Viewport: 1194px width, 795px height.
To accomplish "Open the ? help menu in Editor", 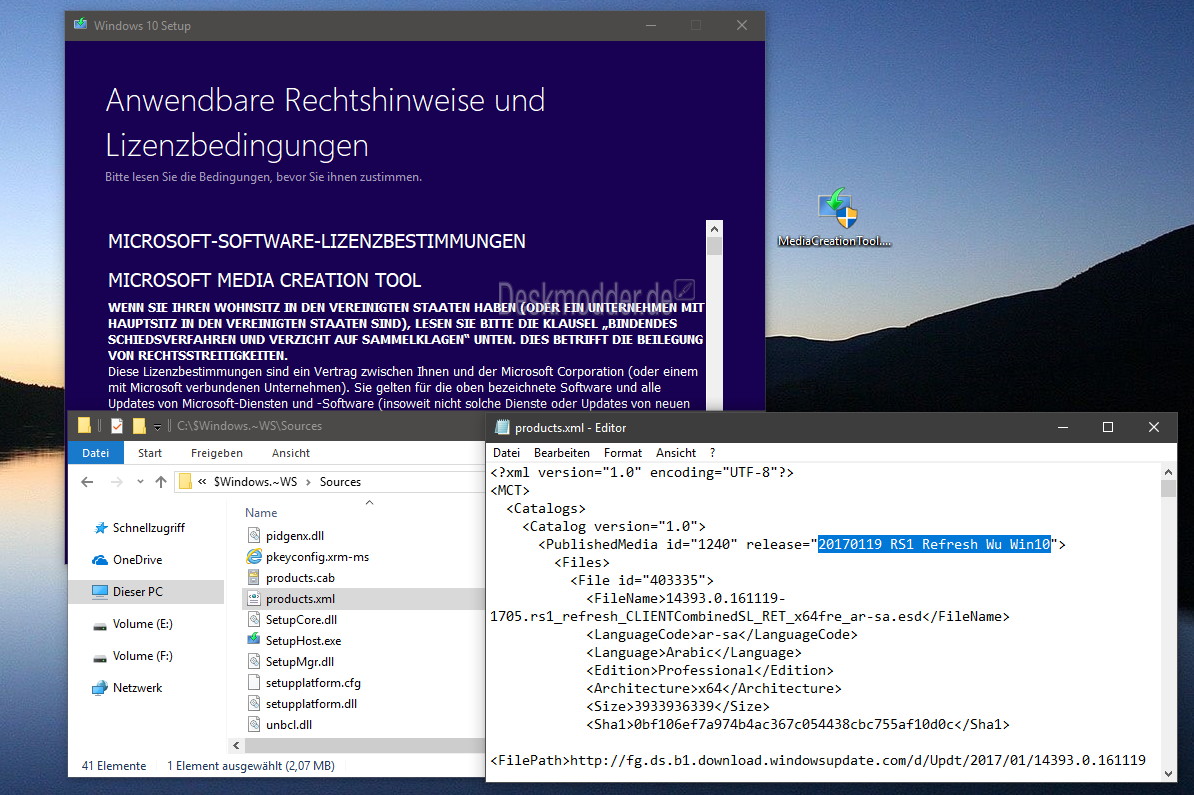I will 713,453.
